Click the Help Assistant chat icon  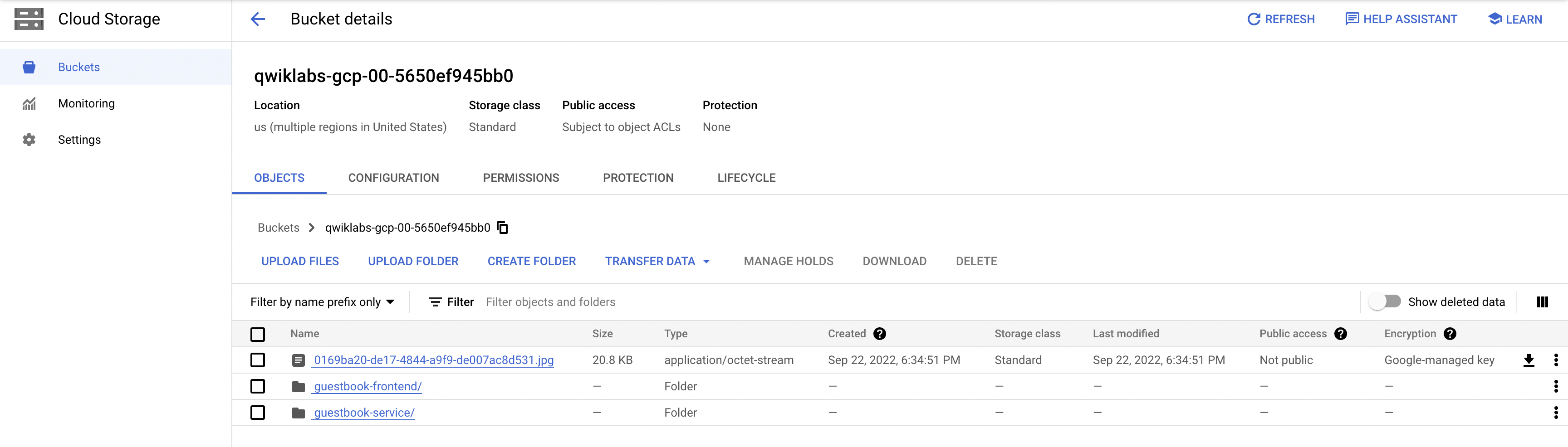click(x=1351, y=19)
